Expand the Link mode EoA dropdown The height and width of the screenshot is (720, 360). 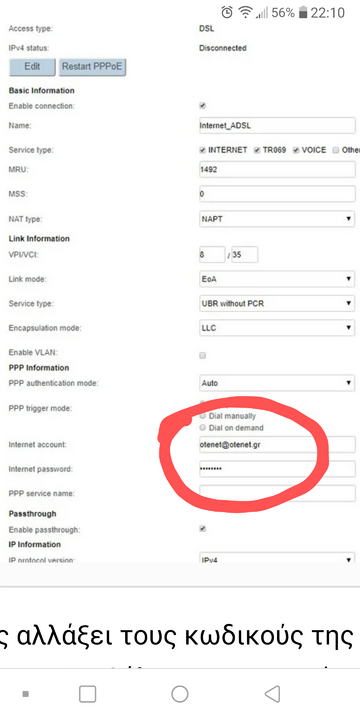pos(277,279)
